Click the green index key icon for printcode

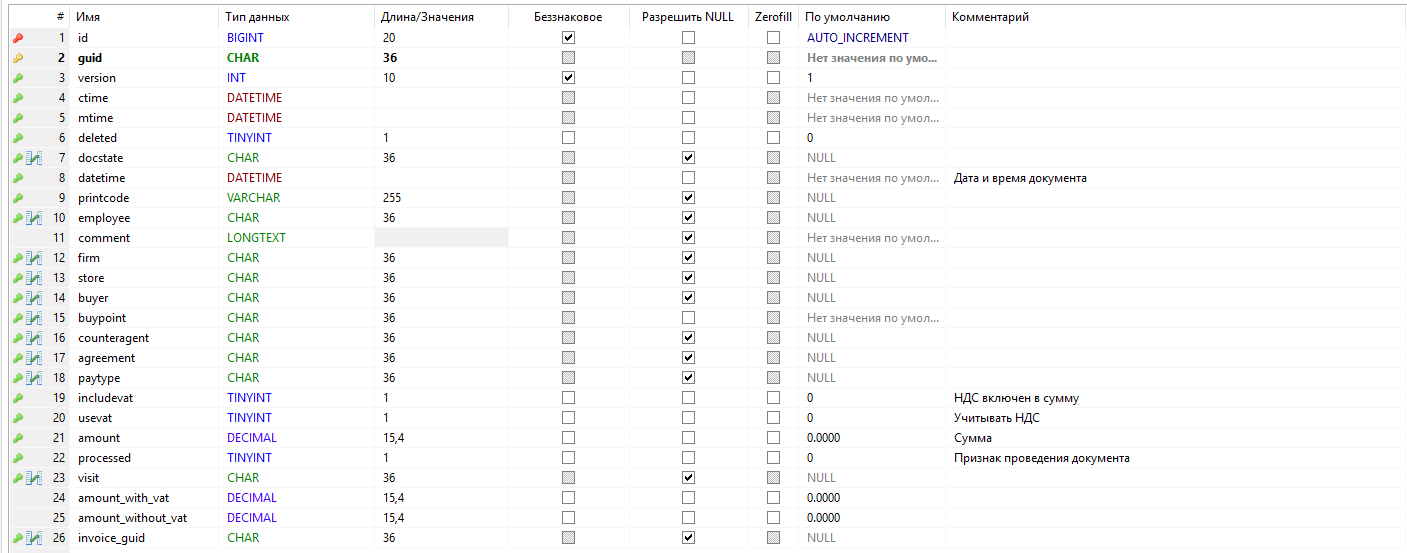coord(17,198)
